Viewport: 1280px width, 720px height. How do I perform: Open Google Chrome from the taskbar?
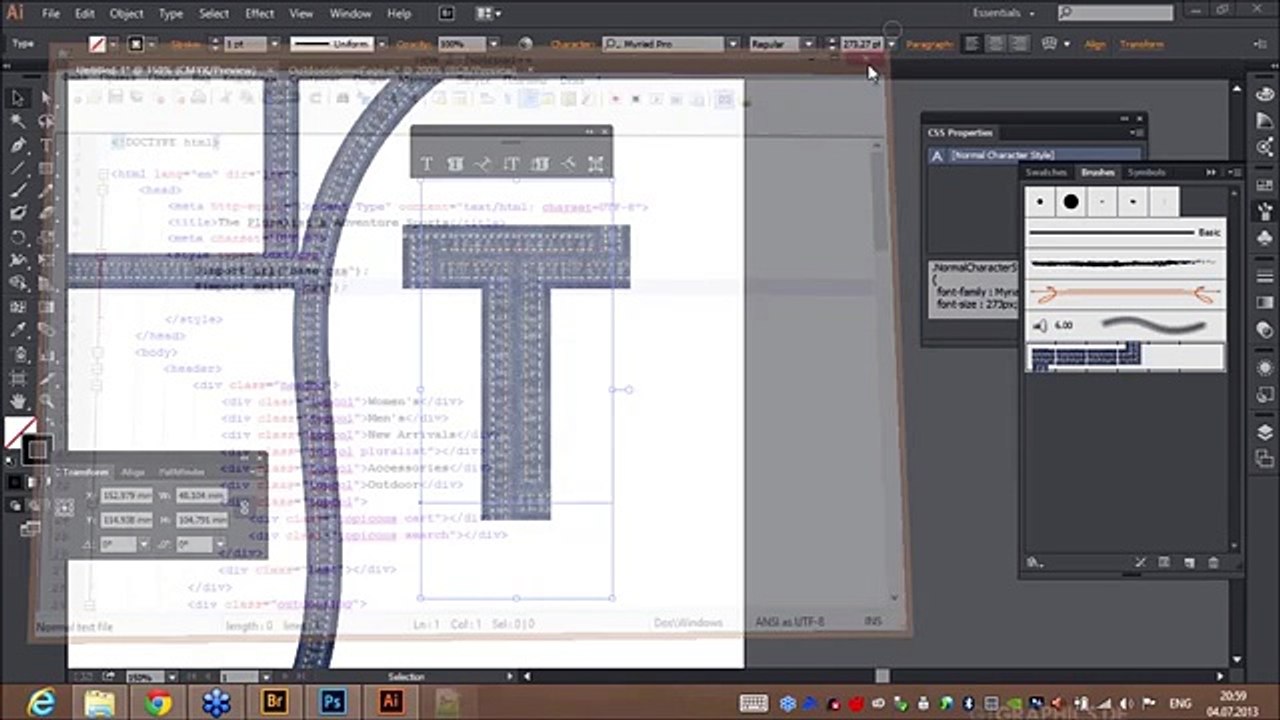click(x=157, y=703)
